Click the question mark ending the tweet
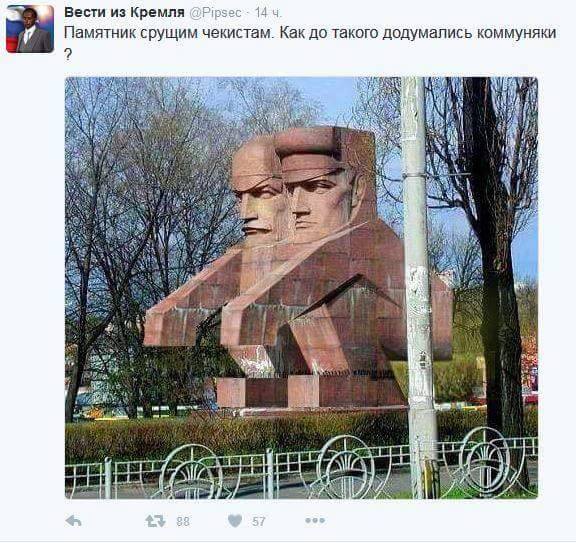 [68, 55]
